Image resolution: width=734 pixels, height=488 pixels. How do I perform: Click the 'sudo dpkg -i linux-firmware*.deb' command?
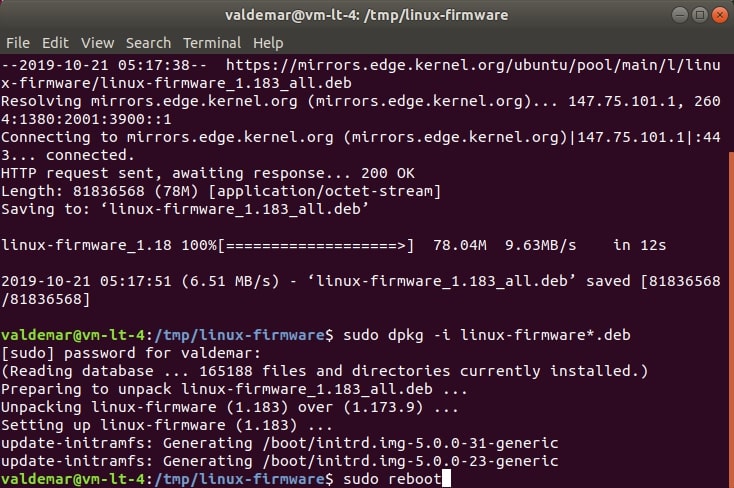pyautogui.click(x=487, y=335)
